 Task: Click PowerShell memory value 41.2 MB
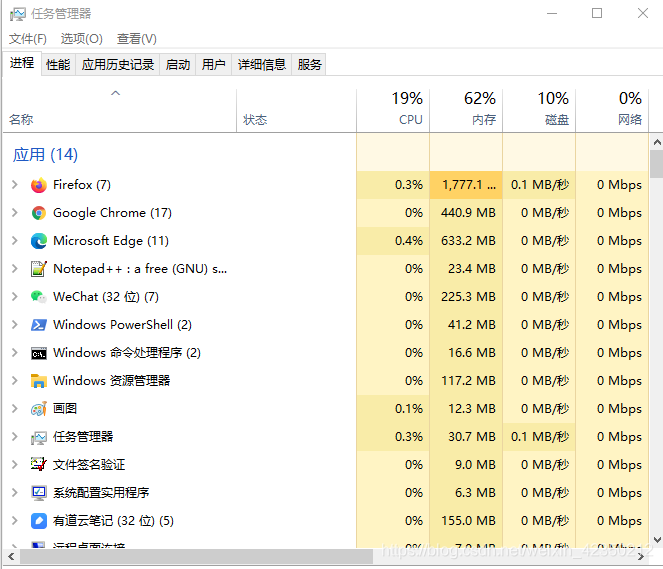(471, 325)
